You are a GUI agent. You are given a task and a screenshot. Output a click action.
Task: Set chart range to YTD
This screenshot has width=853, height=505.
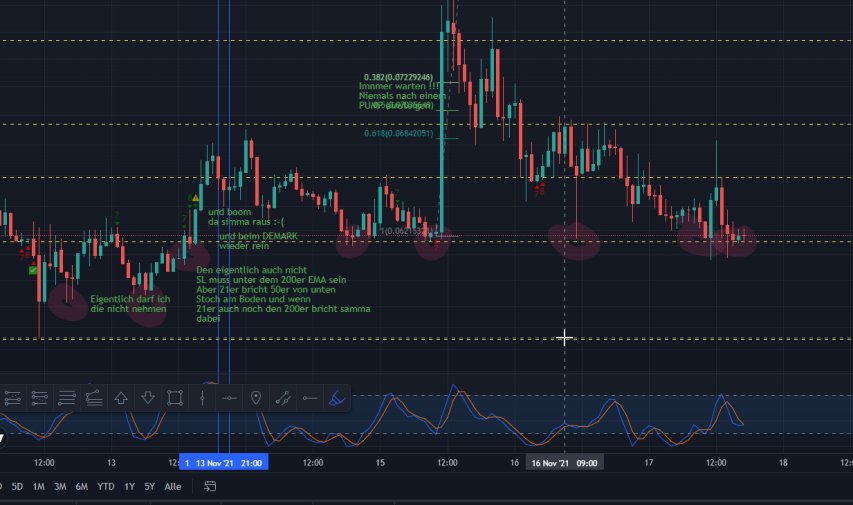pyautogui.click(x=106, y=486)
